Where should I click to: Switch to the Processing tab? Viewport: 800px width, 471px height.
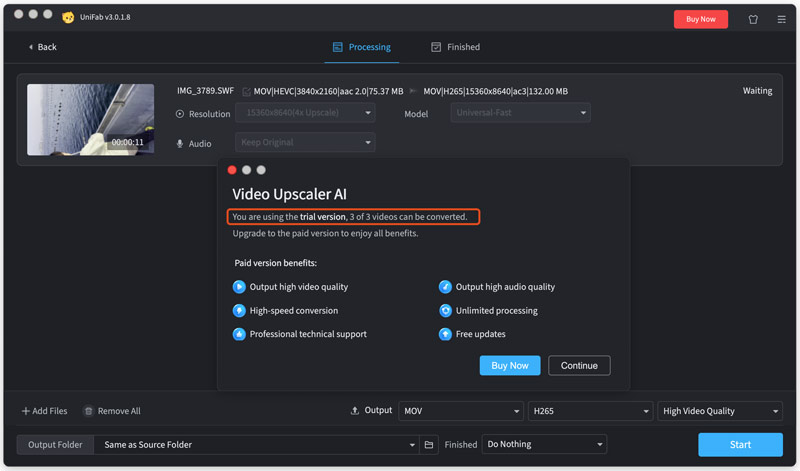click(362, 47)
